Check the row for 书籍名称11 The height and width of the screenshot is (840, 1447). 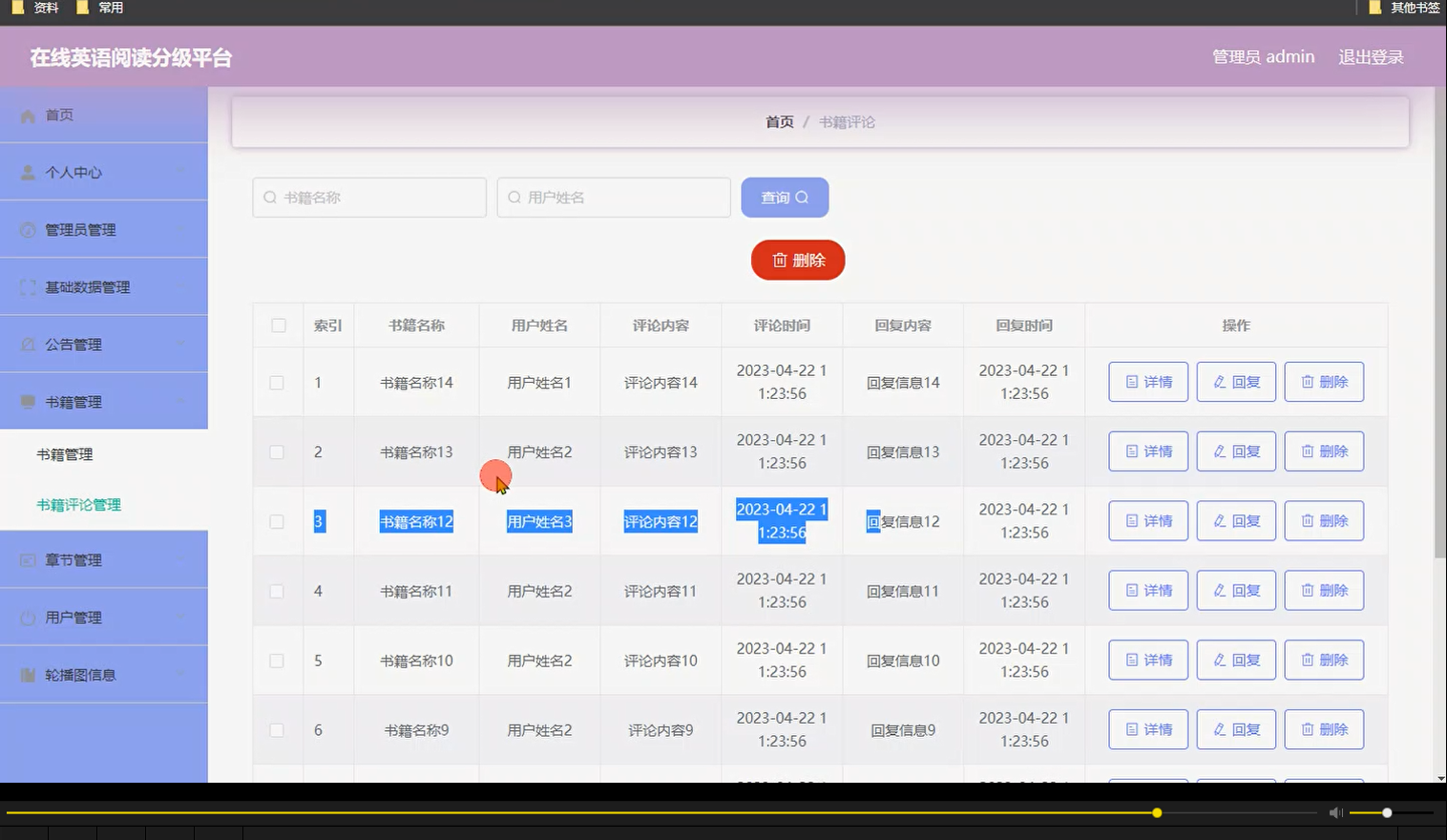click(277, 592)
